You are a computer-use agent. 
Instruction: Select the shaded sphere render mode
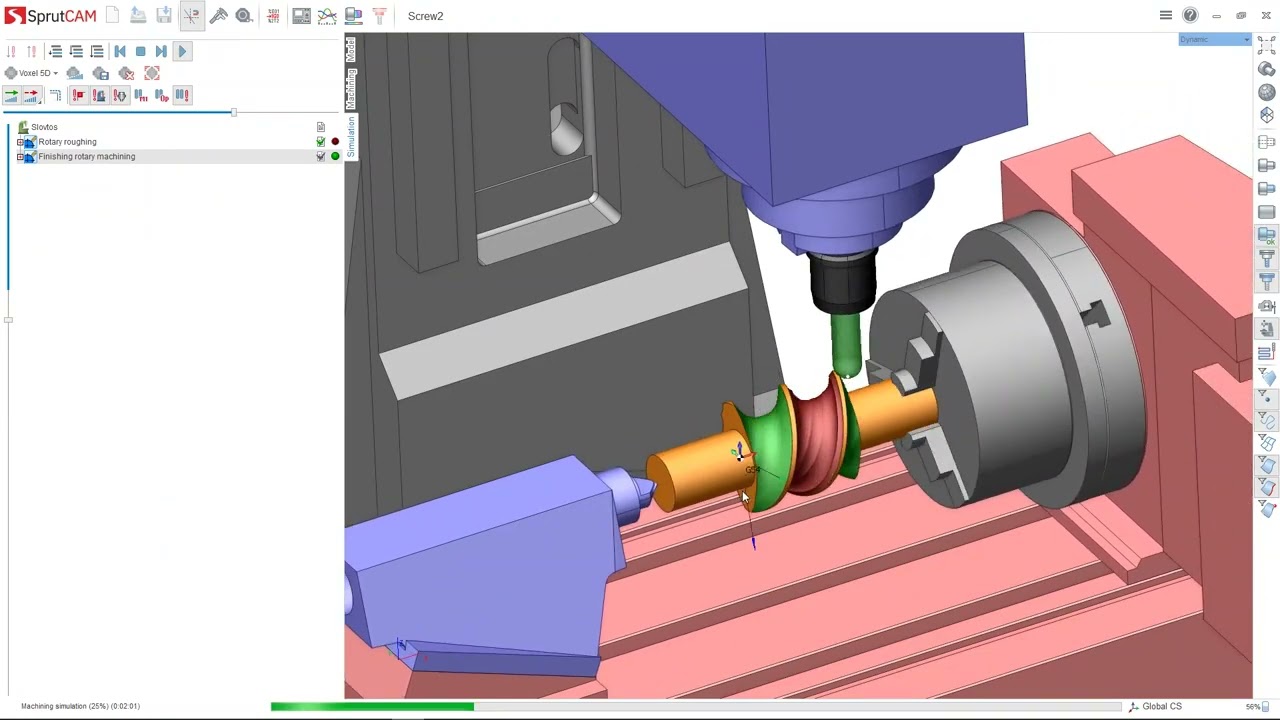[x=1267, y=92]
